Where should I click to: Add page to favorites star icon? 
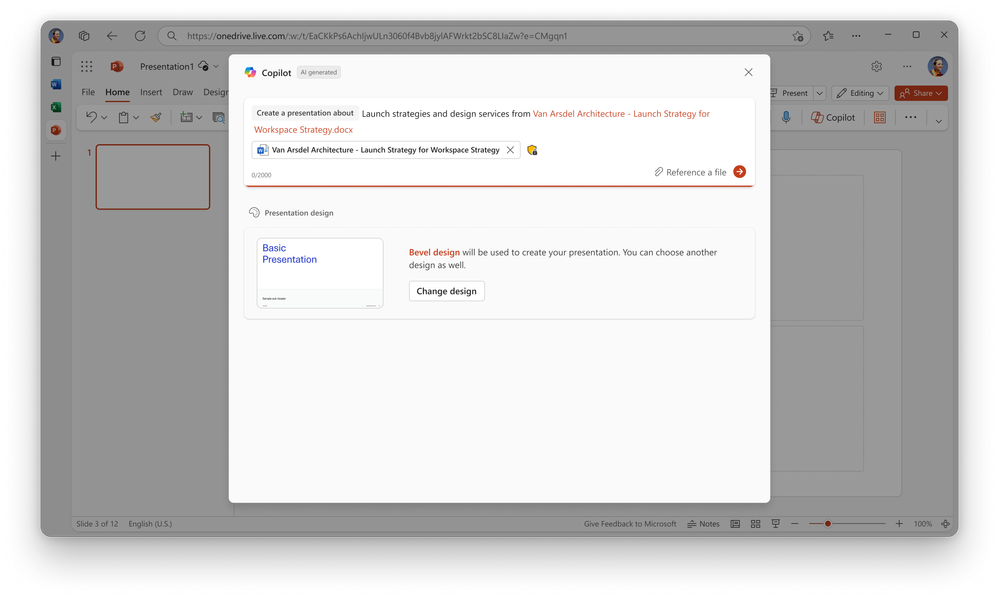point(798,36)
